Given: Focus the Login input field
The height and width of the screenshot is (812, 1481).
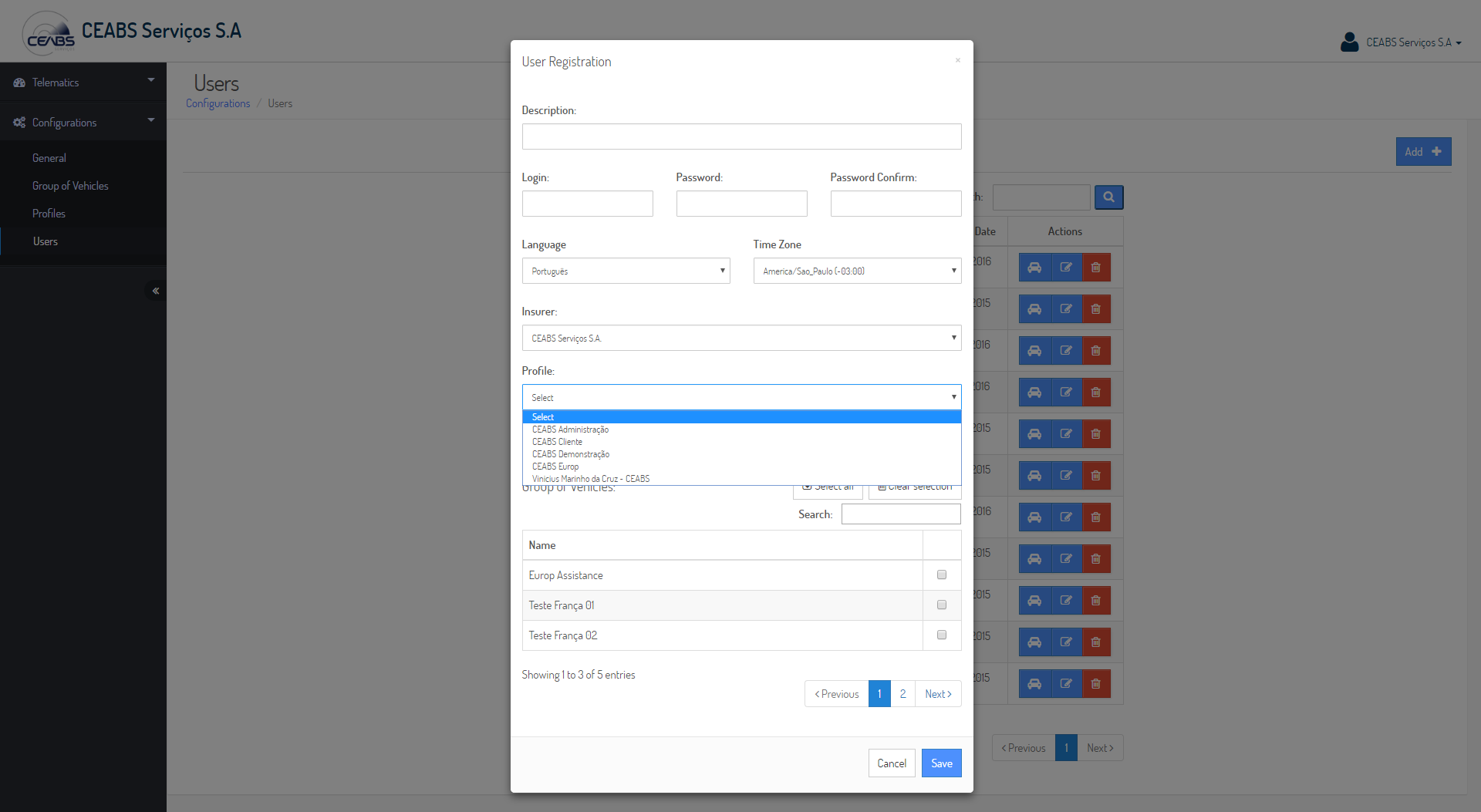Looking at the screenshot, I should click(587, 204).
